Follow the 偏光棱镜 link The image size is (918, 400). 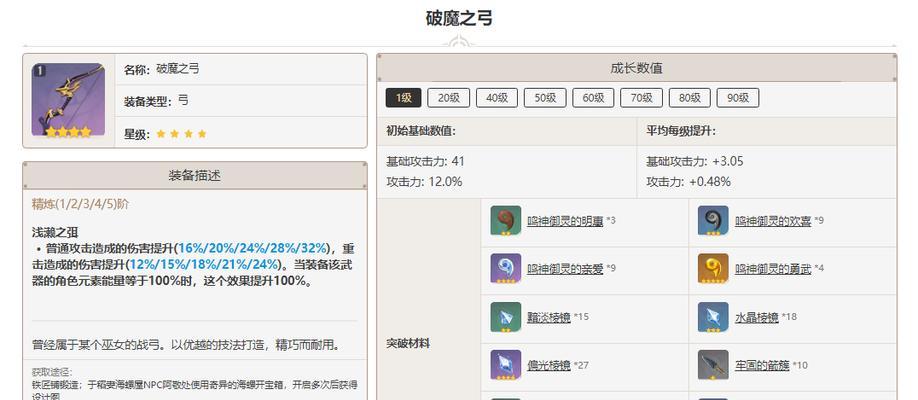(549, 365)
